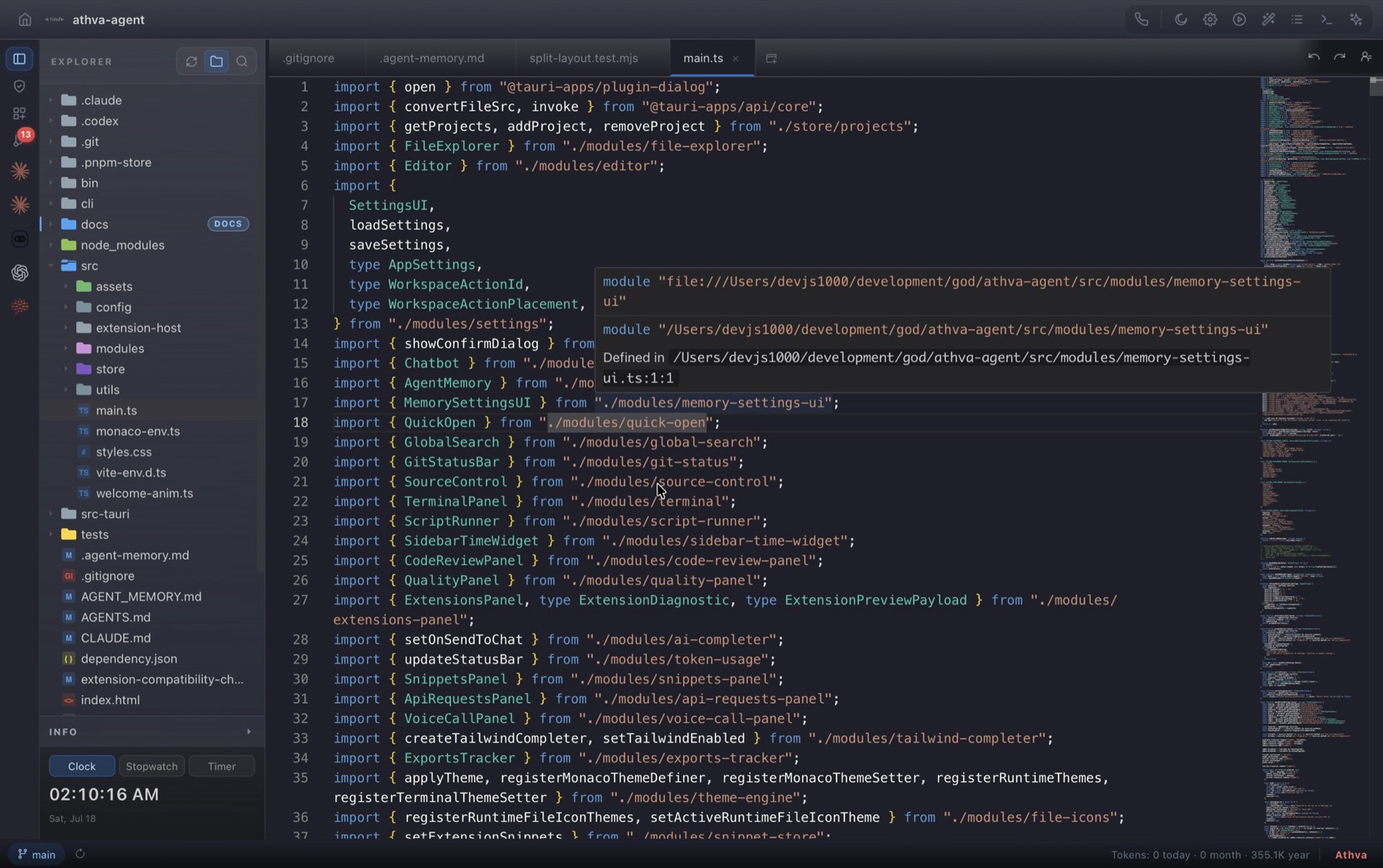Click the token usage status text

1210,855
